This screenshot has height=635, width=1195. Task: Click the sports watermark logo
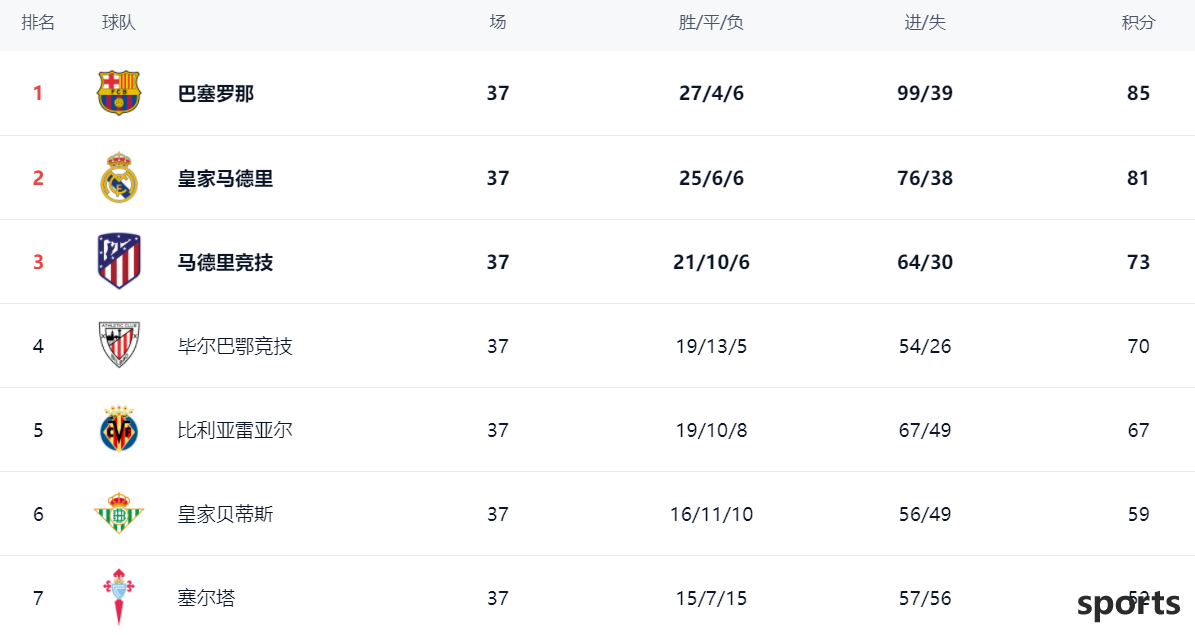point(1129,605)
